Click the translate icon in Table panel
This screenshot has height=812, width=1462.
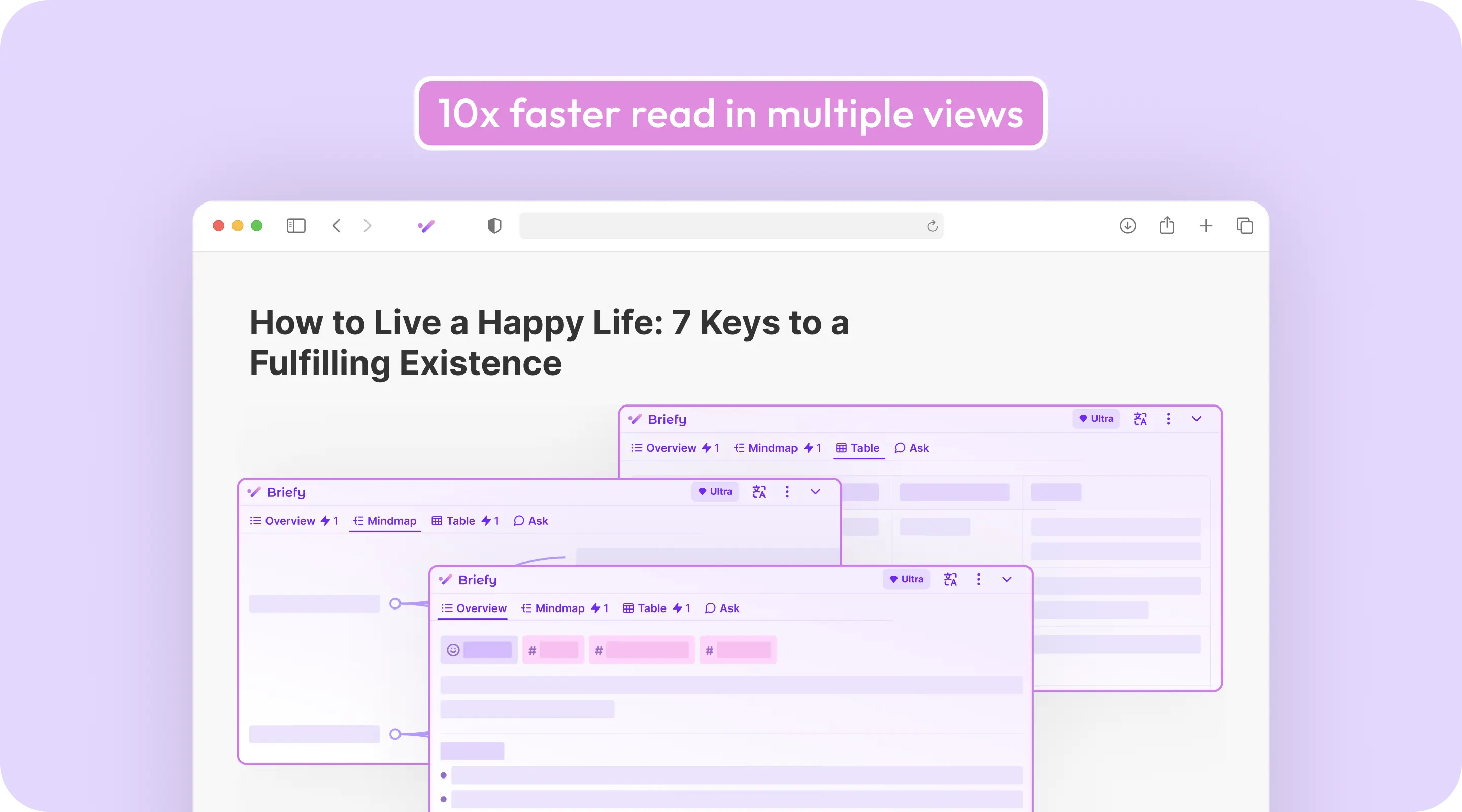tap(1140, 419)
